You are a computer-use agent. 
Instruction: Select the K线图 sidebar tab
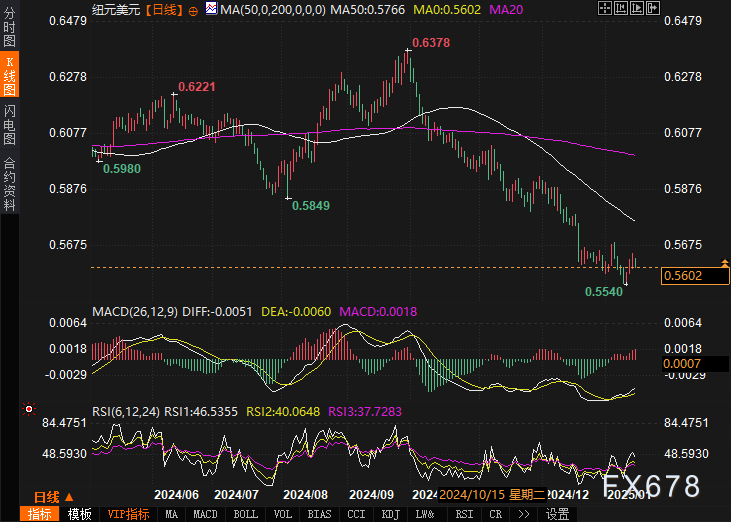9,75
